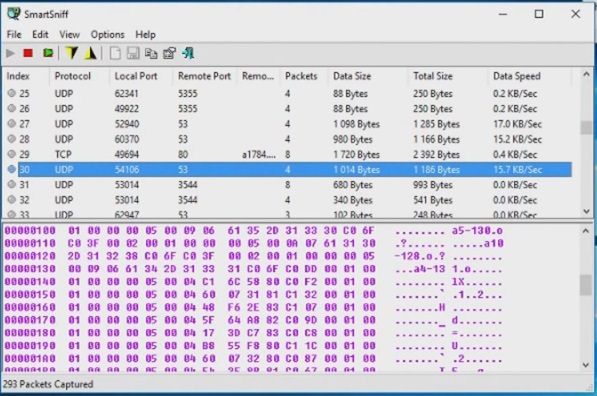597x396 pixels.
Task: Click the ASCII text a5-130.o
Action: 477,231
